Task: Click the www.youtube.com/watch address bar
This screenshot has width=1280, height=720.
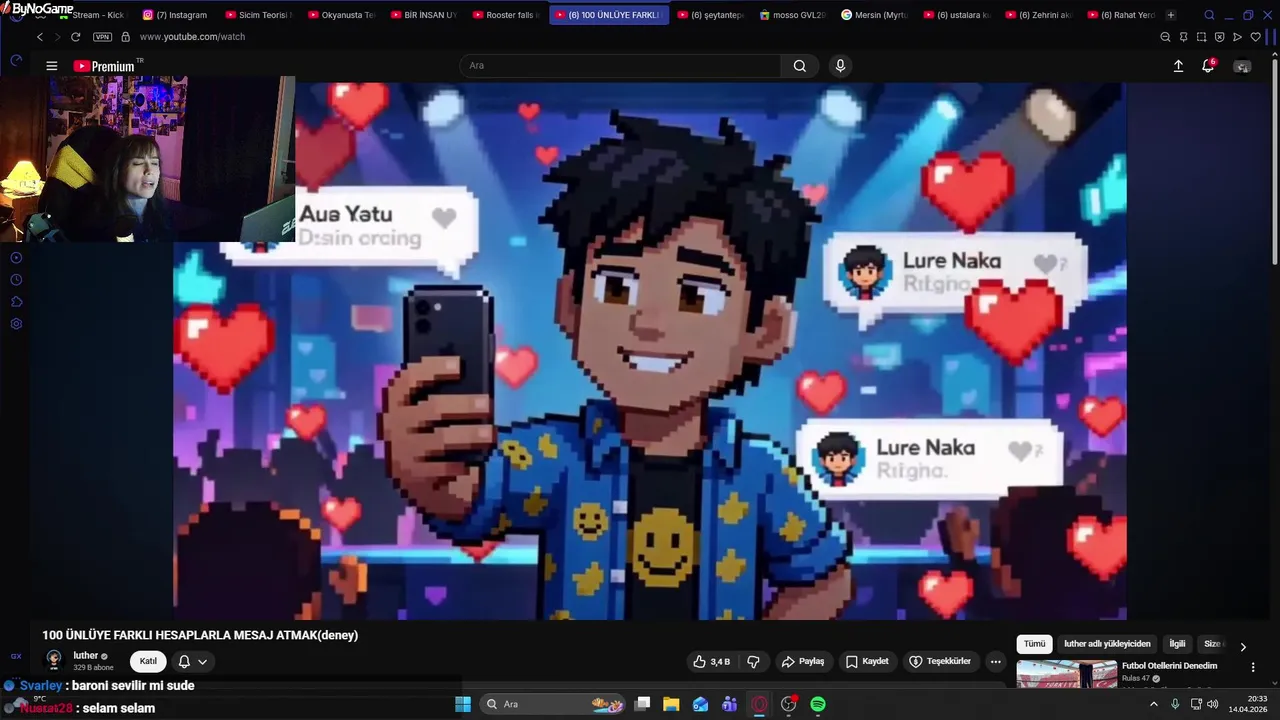Action: click(192, 37)
